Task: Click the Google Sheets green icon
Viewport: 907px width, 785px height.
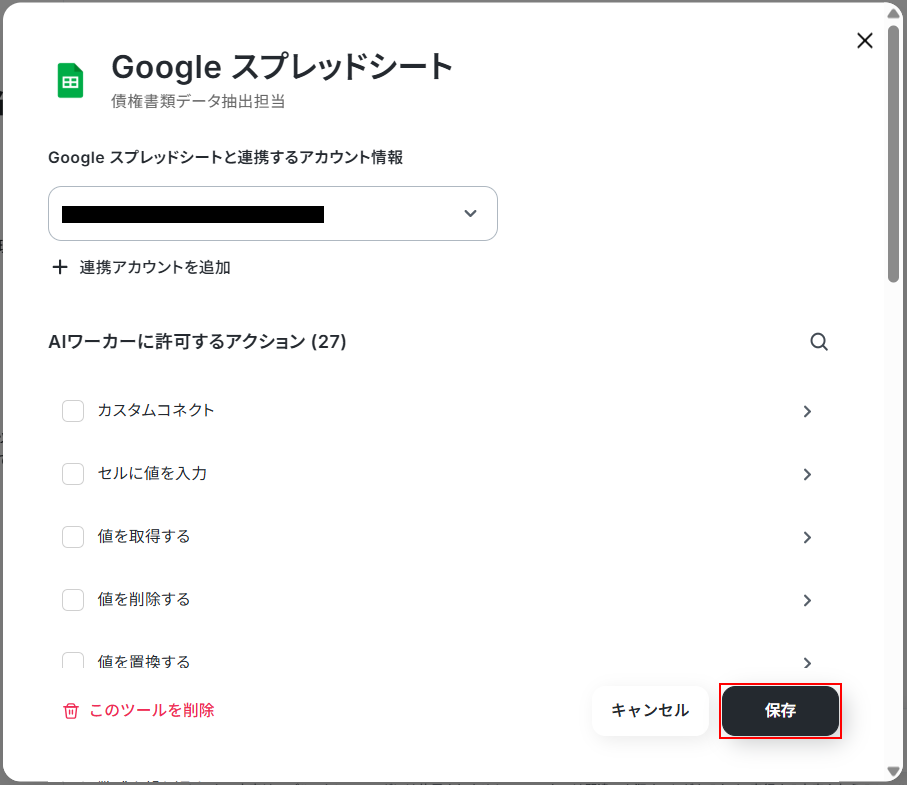Action: (70, 80)
